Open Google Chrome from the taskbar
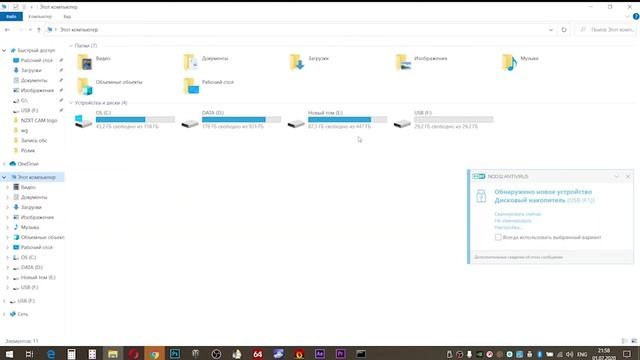Viewport: 640px width, 360px height. click(154, 354)
